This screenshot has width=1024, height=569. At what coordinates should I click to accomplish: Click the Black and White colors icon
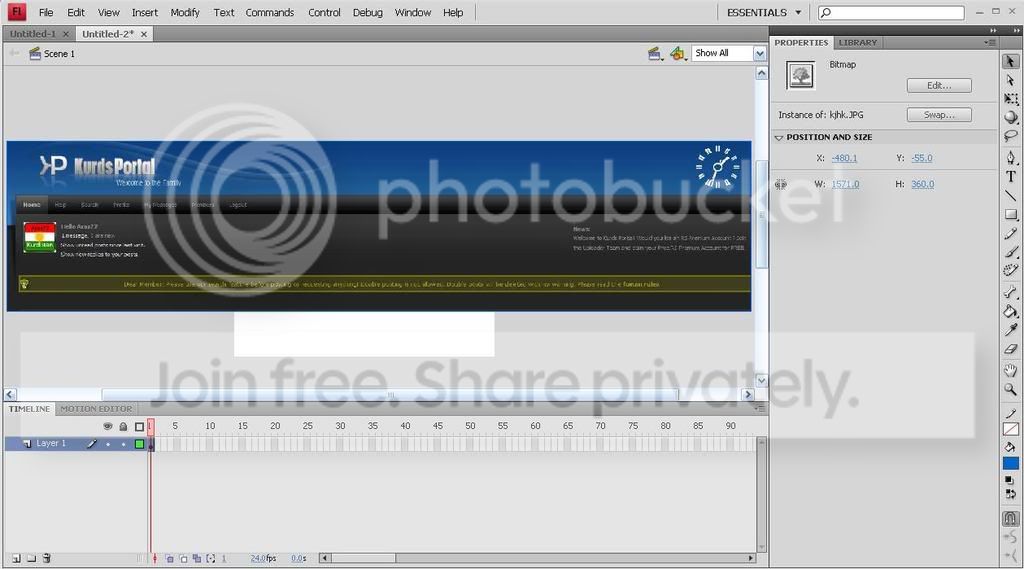coord(1010,480)
